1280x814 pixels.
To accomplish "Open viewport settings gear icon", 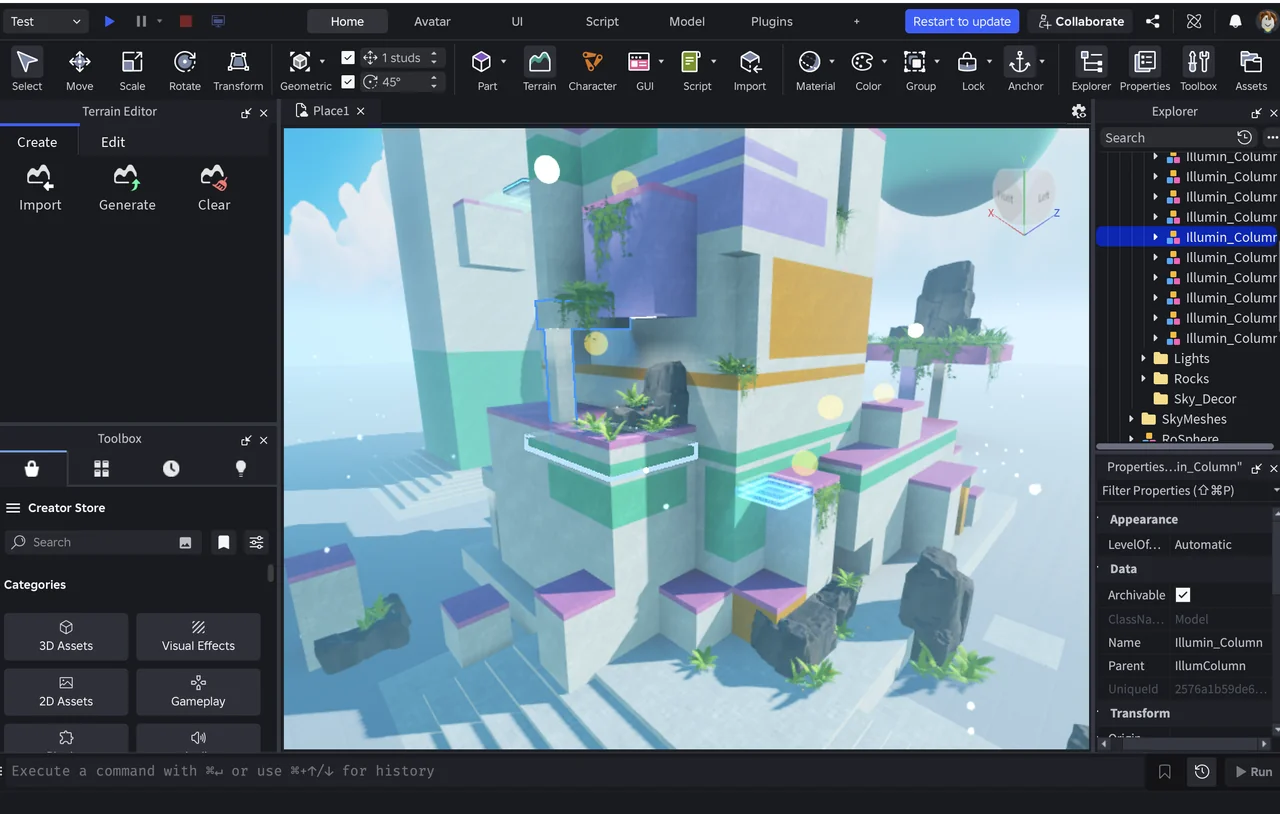I will (x=1079, y=111).
